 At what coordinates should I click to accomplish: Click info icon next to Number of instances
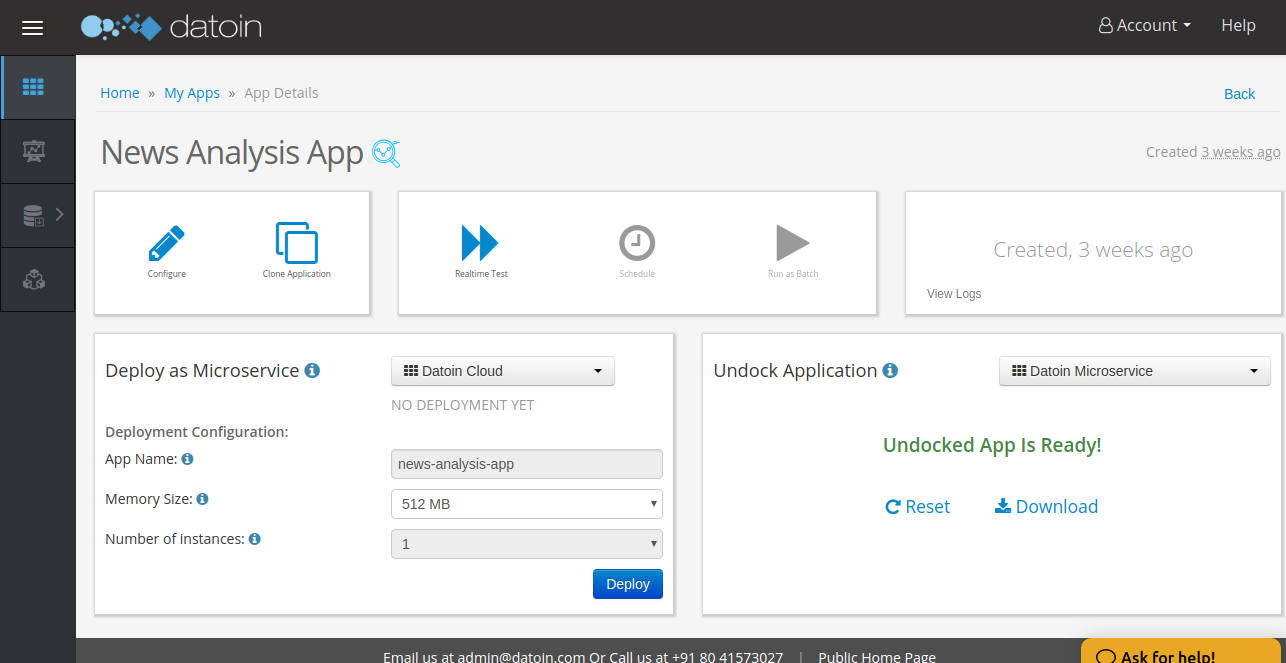(x=254, y=539)
